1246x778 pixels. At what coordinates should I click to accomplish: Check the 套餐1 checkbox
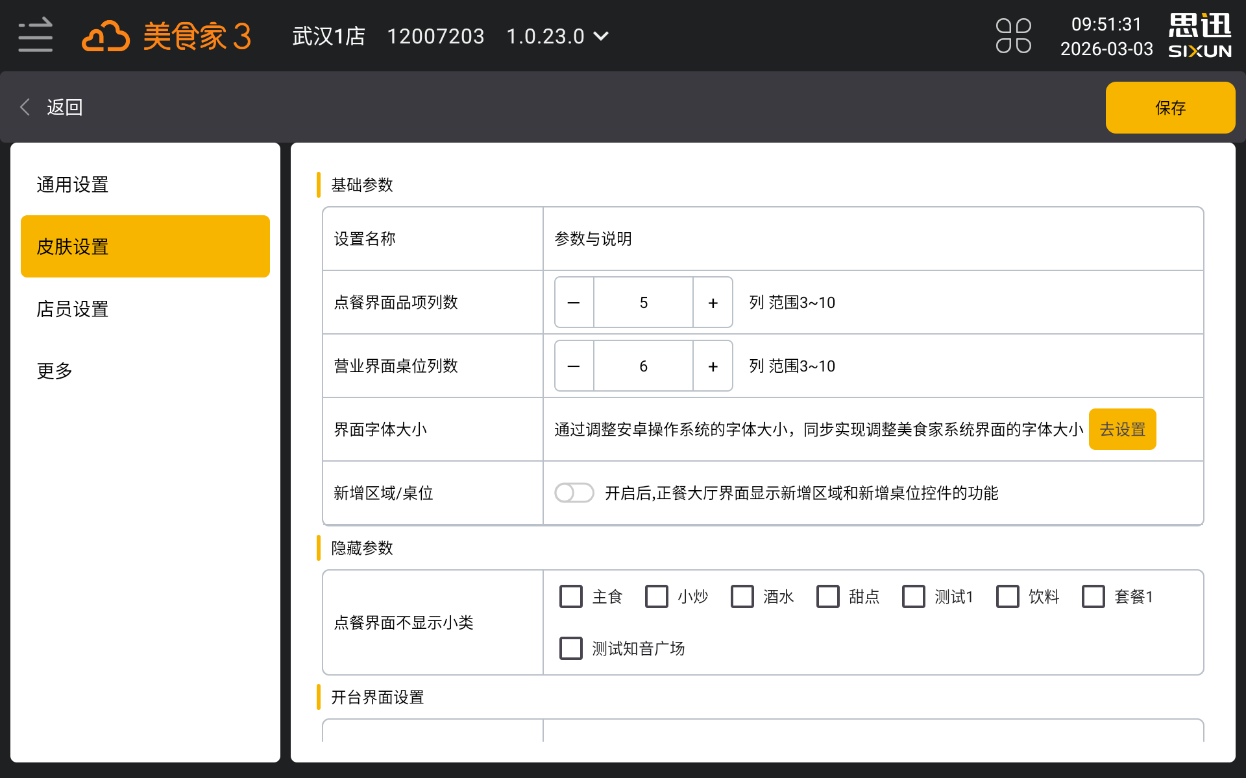coord(1093,597)
